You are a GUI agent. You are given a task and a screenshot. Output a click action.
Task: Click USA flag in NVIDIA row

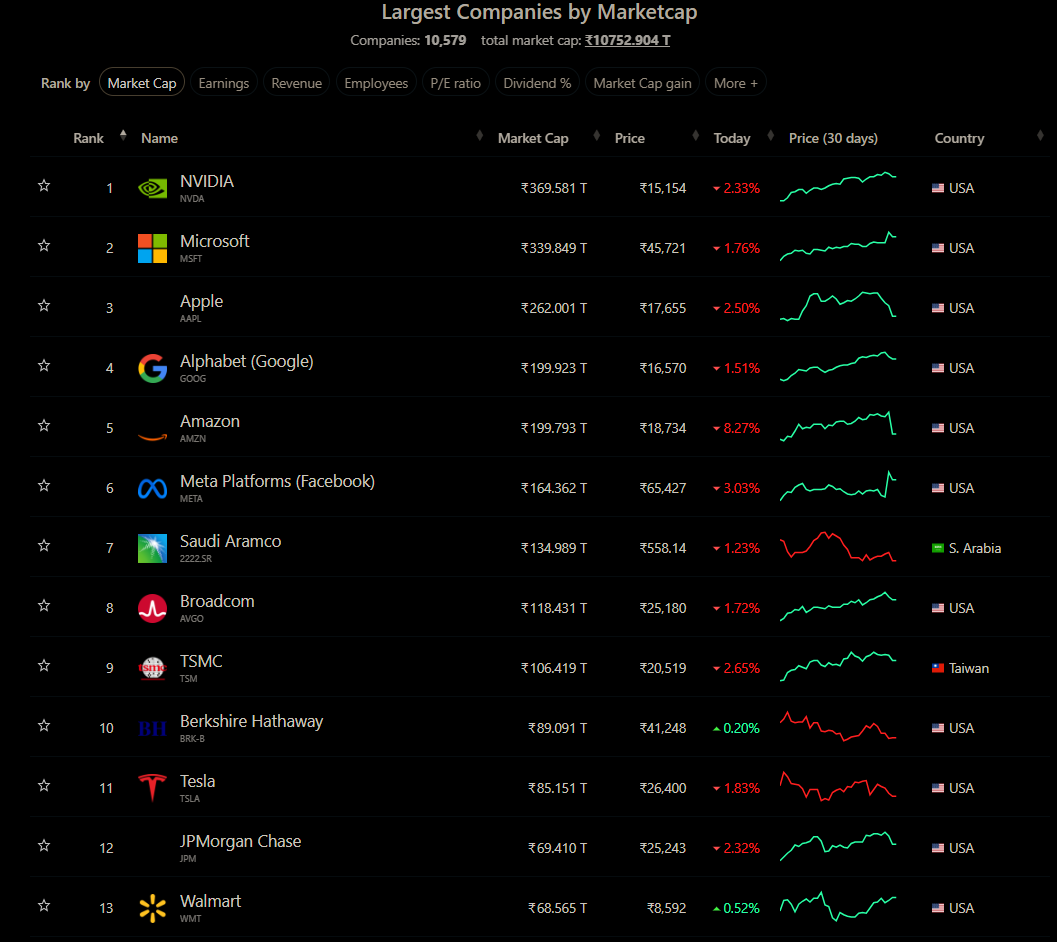click(938, 188)
